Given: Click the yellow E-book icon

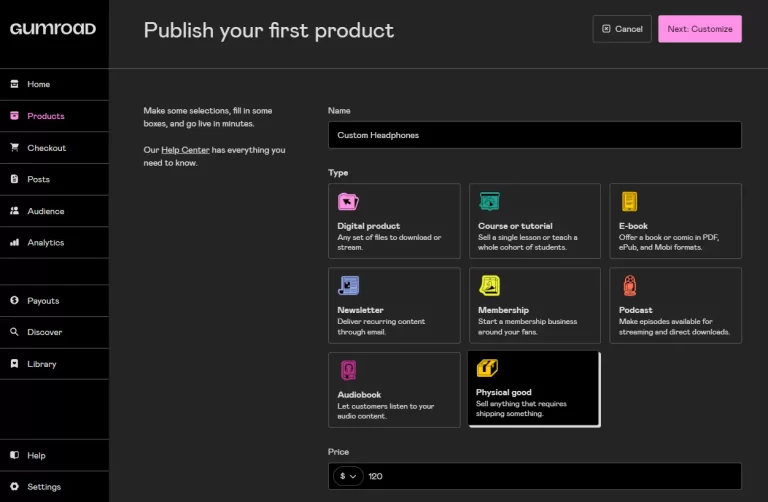Looking at the screenshot, I should coord(629,201).
